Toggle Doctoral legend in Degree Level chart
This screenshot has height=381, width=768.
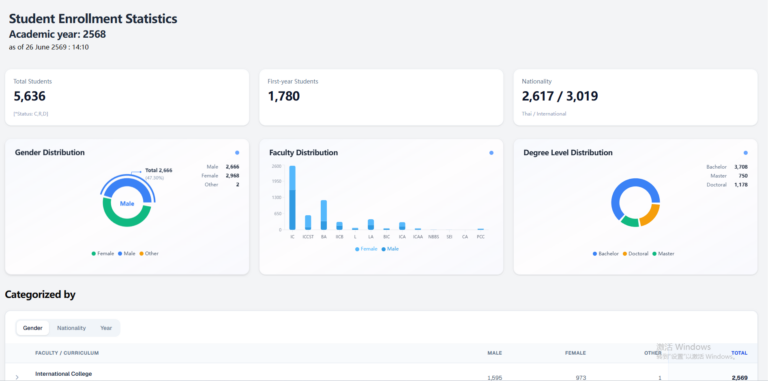[635, 254]
